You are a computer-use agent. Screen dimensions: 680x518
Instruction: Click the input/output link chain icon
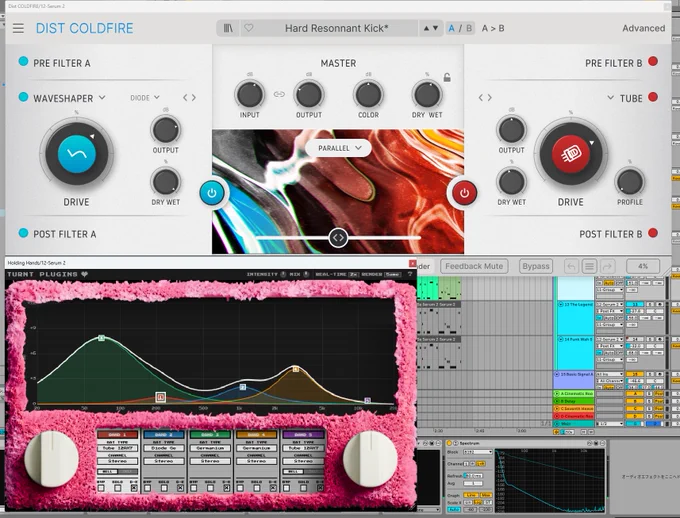pyautogui.click(x=279, y=94)
